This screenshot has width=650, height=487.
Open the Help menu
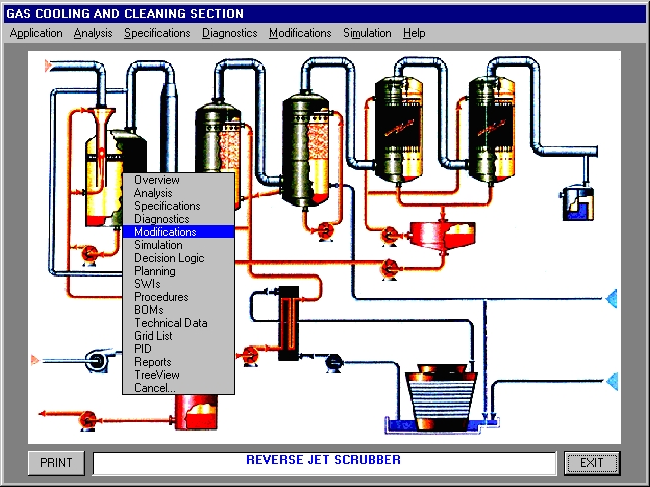414,33
